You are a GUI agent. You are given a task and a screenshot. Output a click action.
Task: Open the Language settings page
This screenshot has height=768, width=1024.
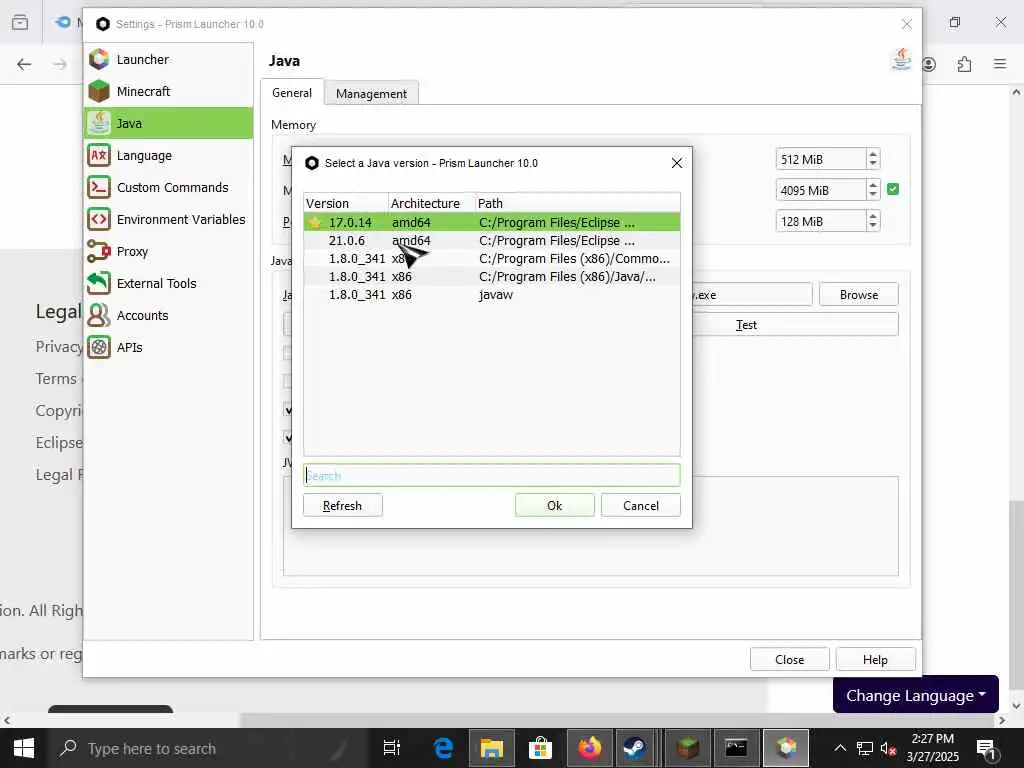click(168, 155)
